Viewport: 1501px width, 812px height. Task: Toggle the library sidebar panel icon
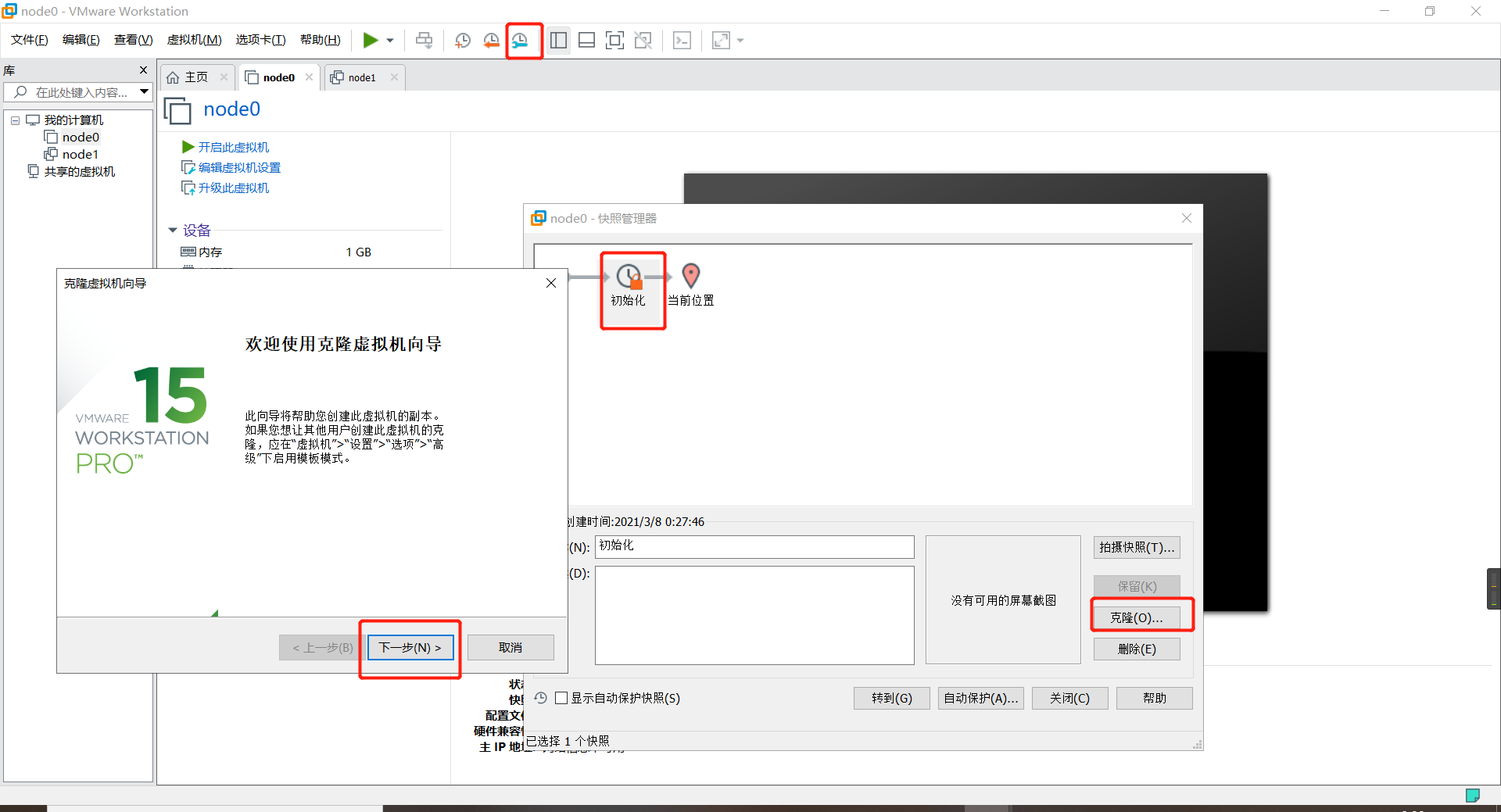coord(558,40)
